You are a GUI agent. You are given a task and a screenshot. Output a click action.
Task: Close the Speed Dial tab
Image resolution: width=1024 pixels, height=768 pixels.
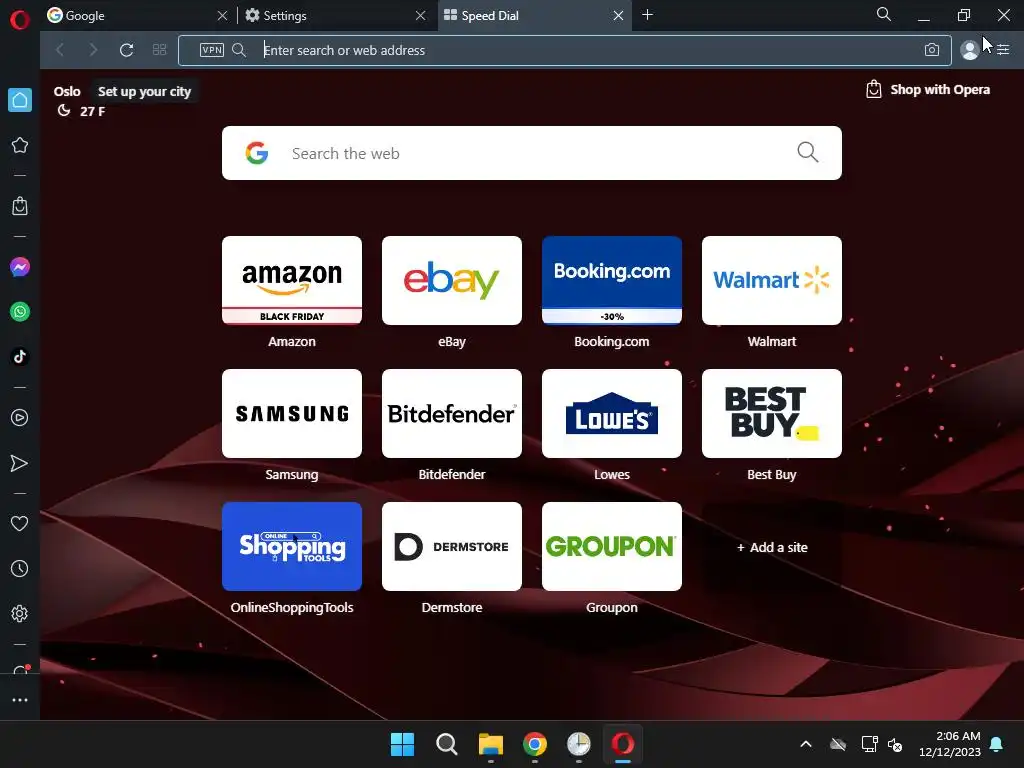pos(618,15)
